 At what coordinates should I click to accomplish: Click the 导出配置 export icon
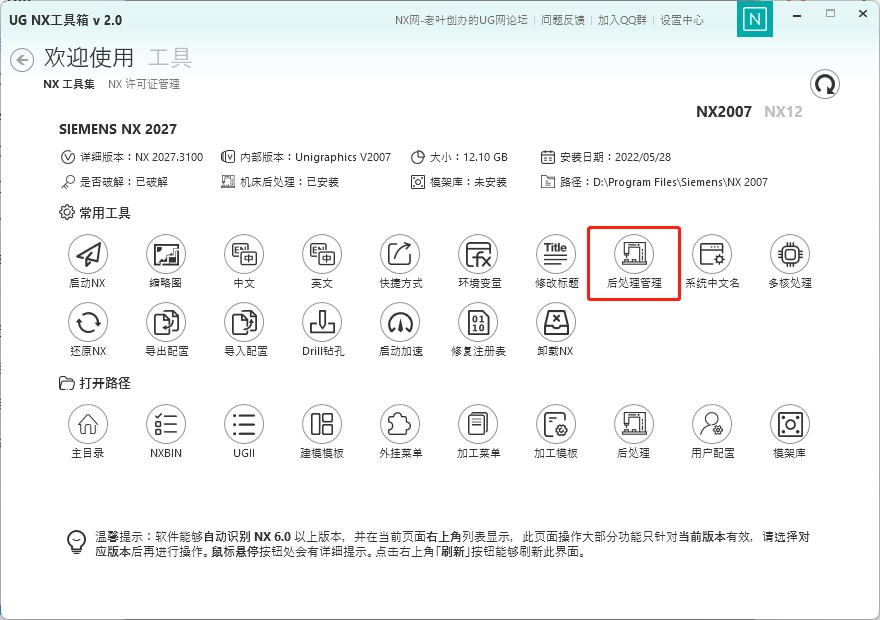tap(166, 323)
